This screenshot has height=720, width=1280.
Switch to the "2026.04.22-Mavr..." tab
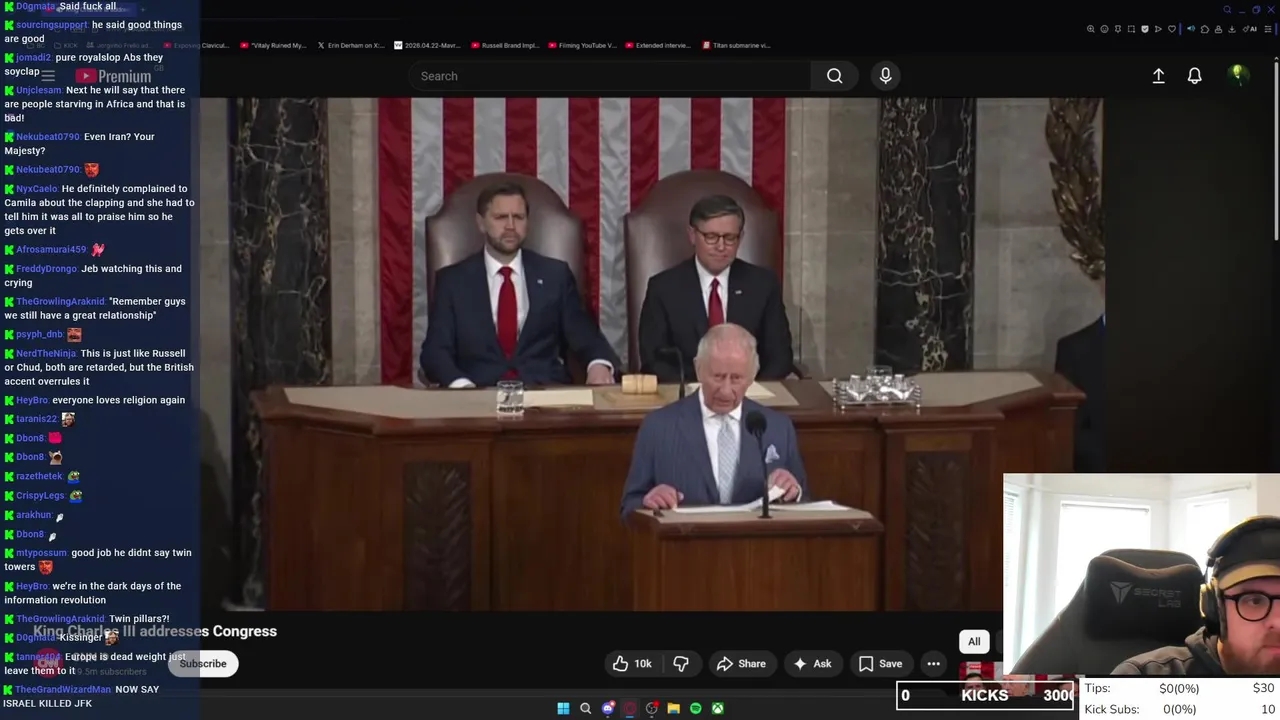click(427, 45)
